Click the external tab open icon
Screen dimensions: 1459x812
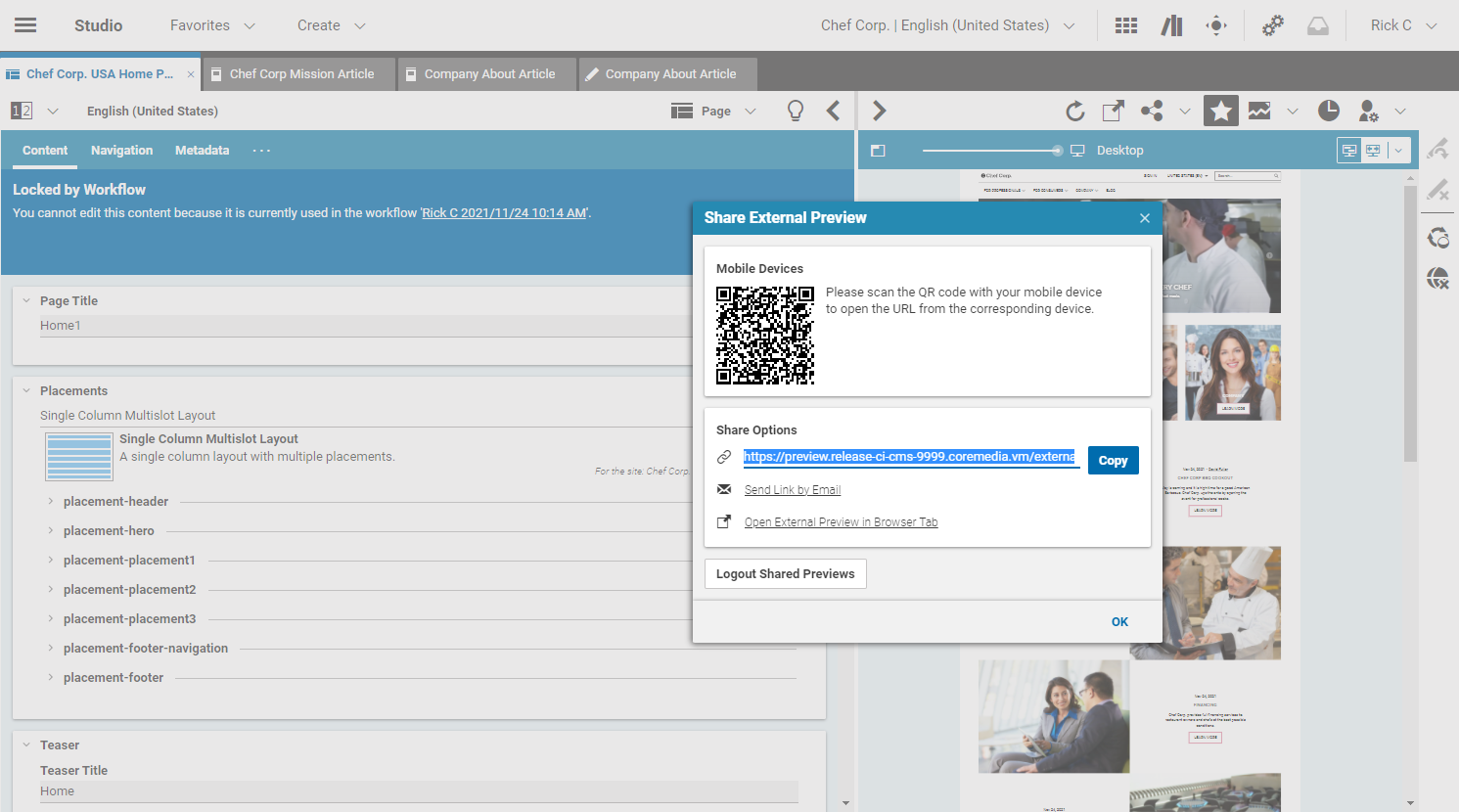coord(724,521)
